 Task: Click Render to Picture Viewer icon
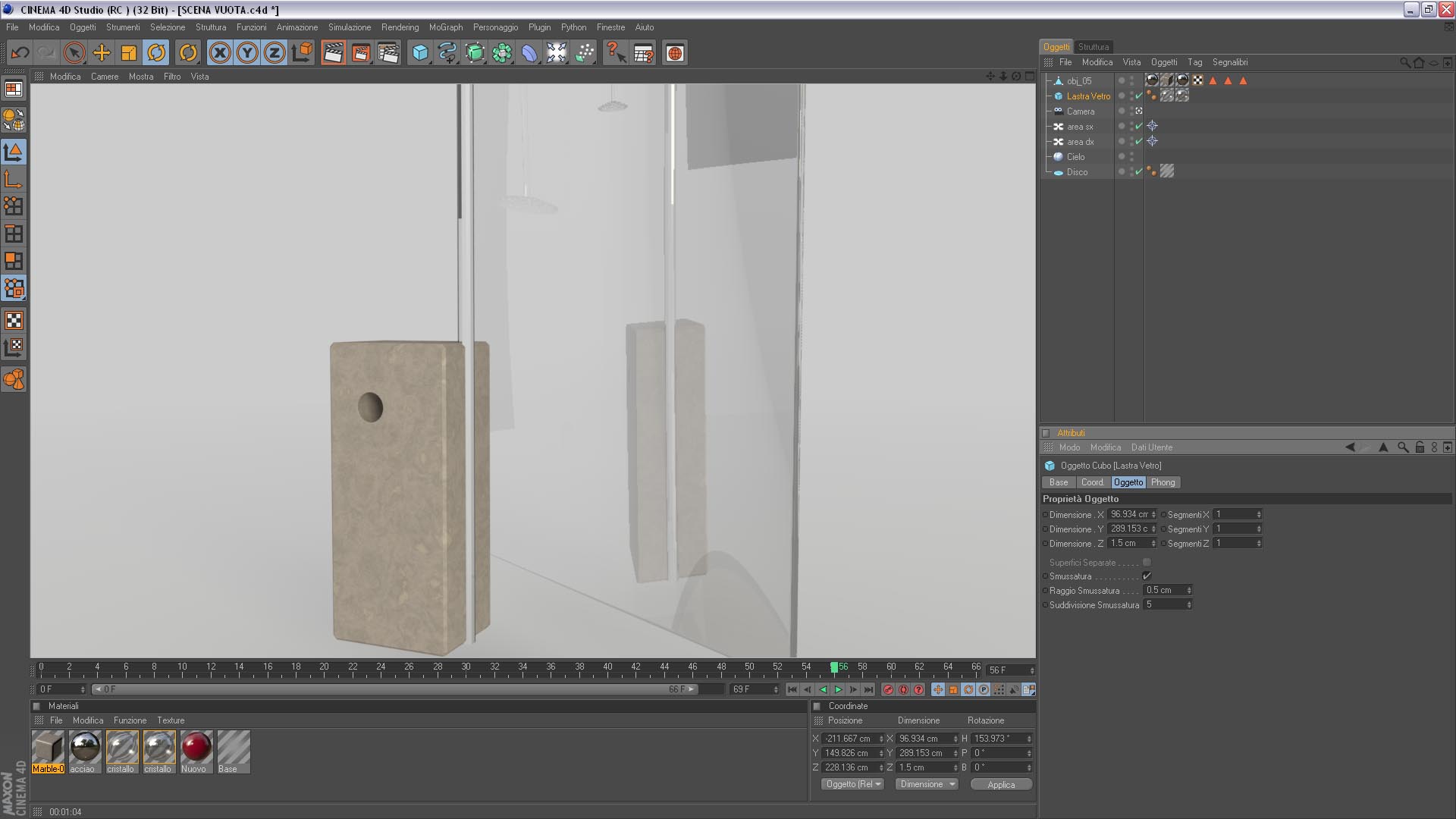pyautogui.click(x=361, y=53)
